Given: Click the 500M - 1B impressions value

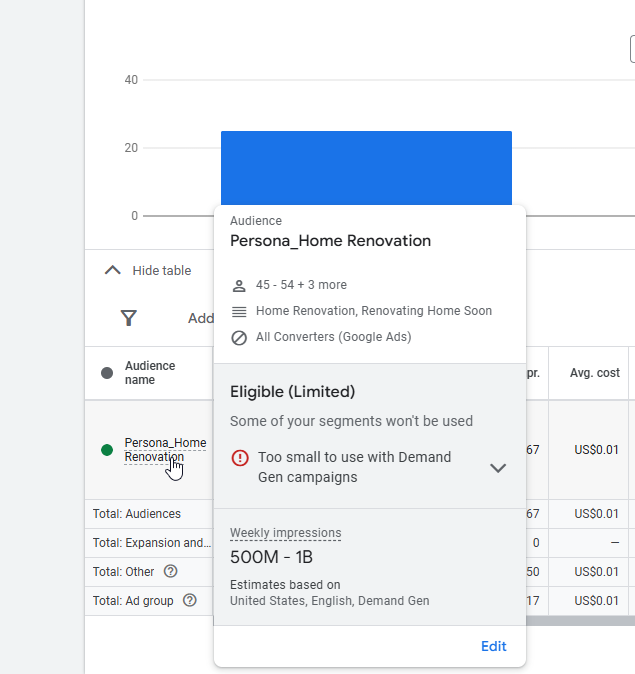Looking at the screenshot, I should (x=271, y=557).
